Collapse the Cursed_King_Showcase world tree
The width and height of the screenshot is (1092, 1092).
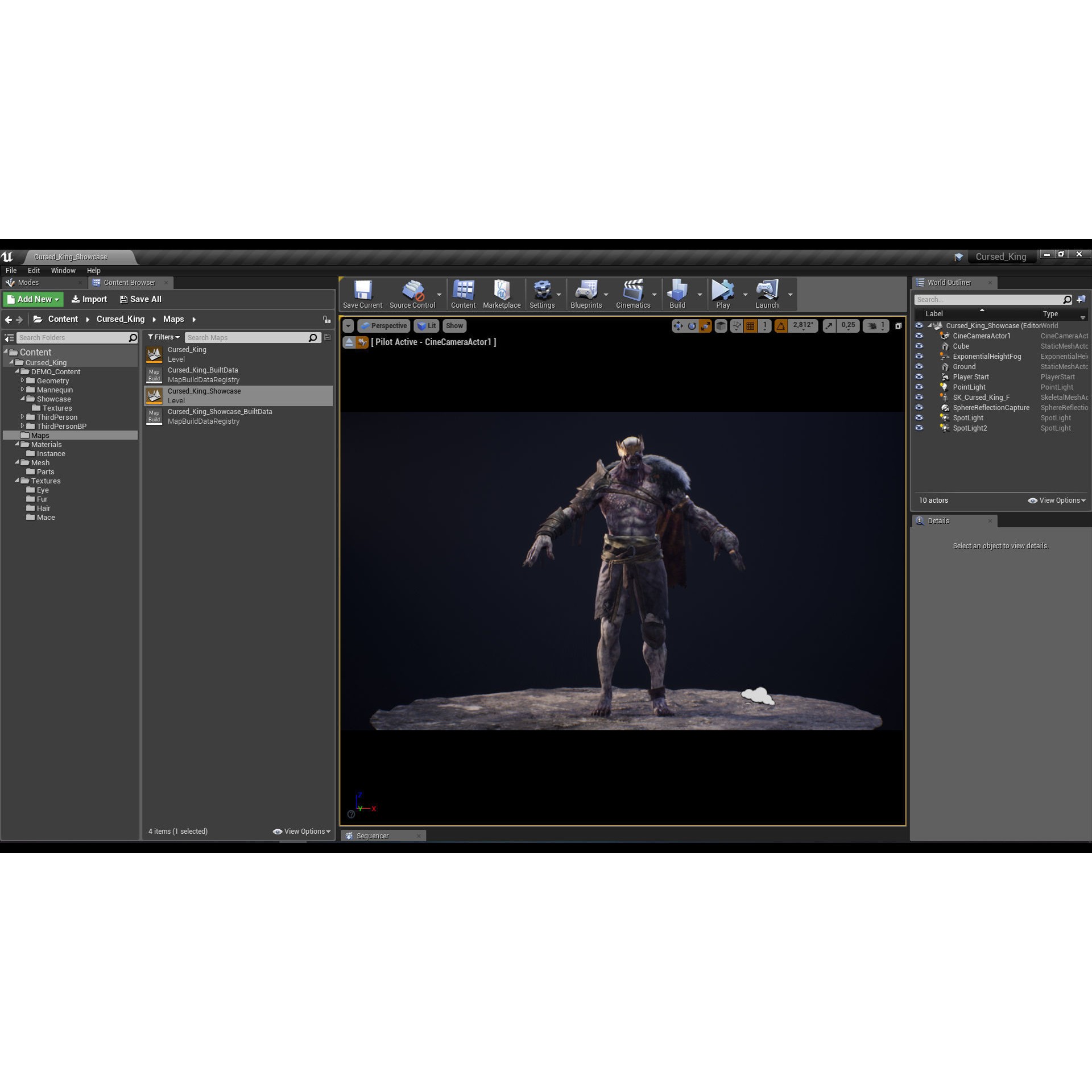click(x=931, y=325)
